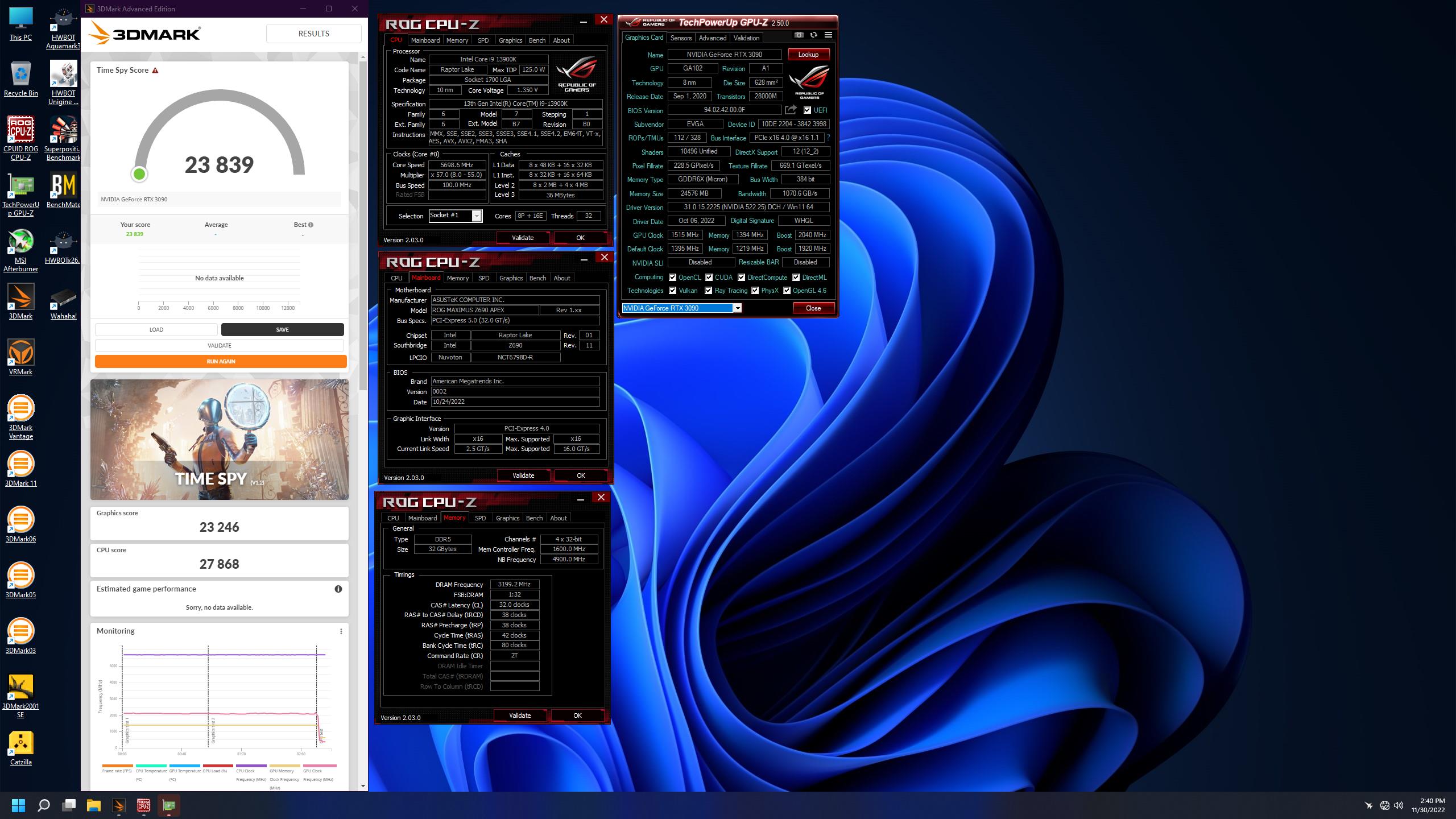
Task: Click the VALIDATE button in 3DMark
Action: tap(220, 346)
